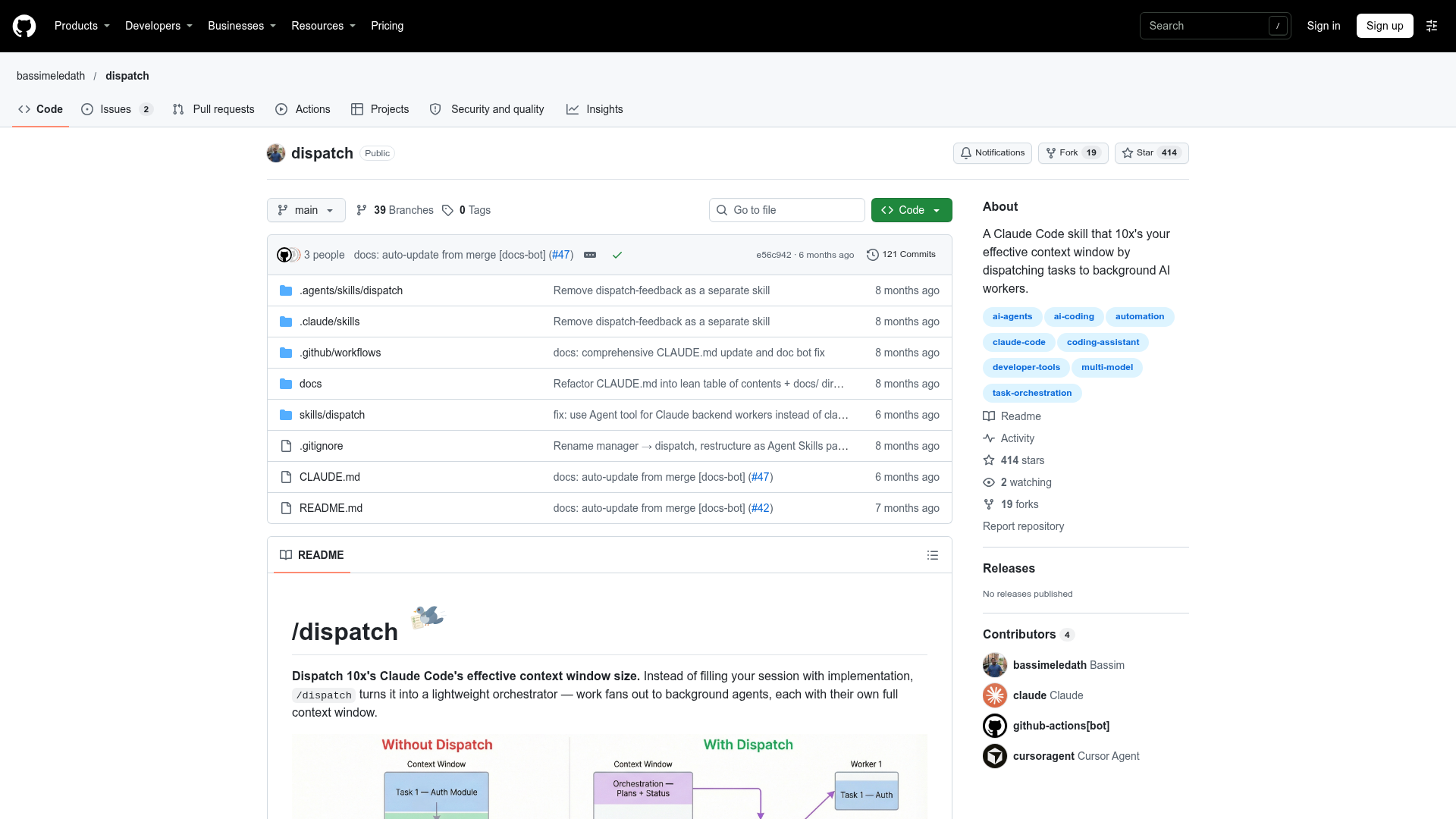This screenshot has height=819, width=1456.
Task: Open 121 Commits history link
Action: point(901,255)
